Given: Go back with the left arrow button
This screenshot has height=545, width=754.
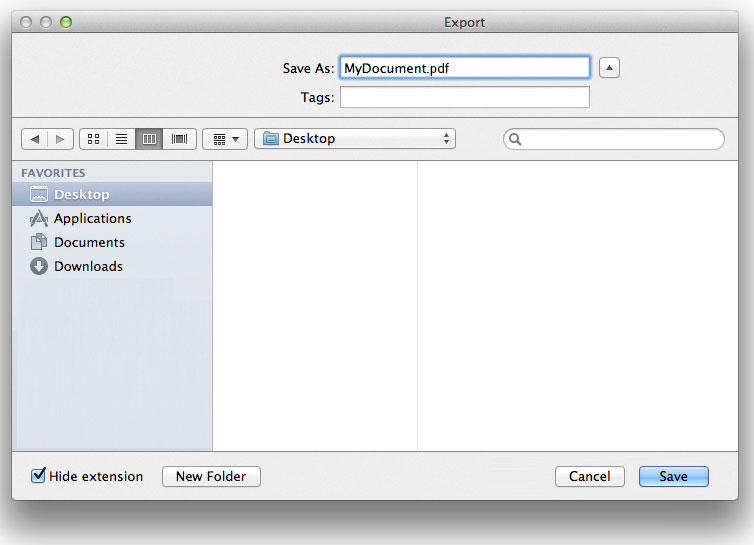Looking at the screenshot, I should tap(35, 139).
